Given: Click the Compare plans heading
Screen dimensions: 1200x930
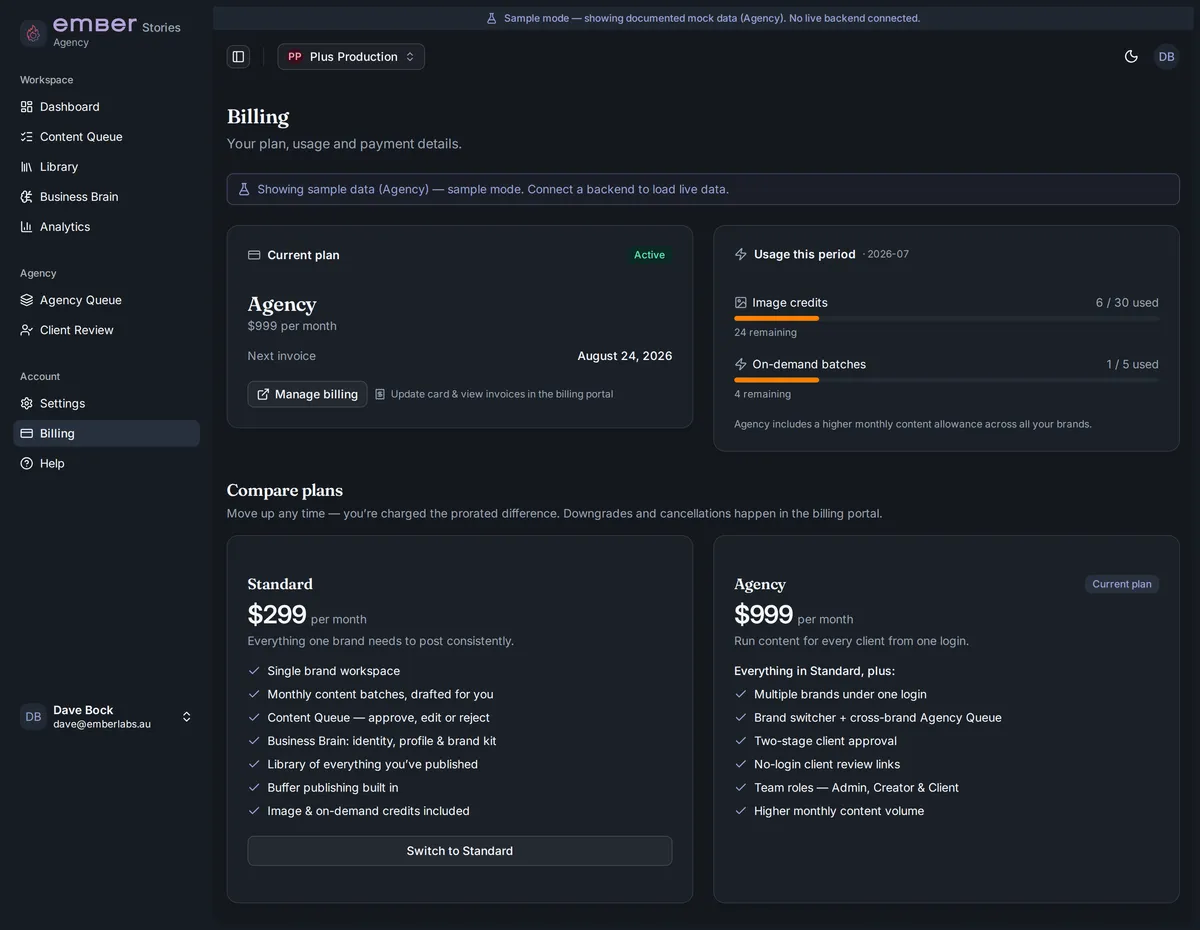Looking at the screenshot, I should (285, 490).
